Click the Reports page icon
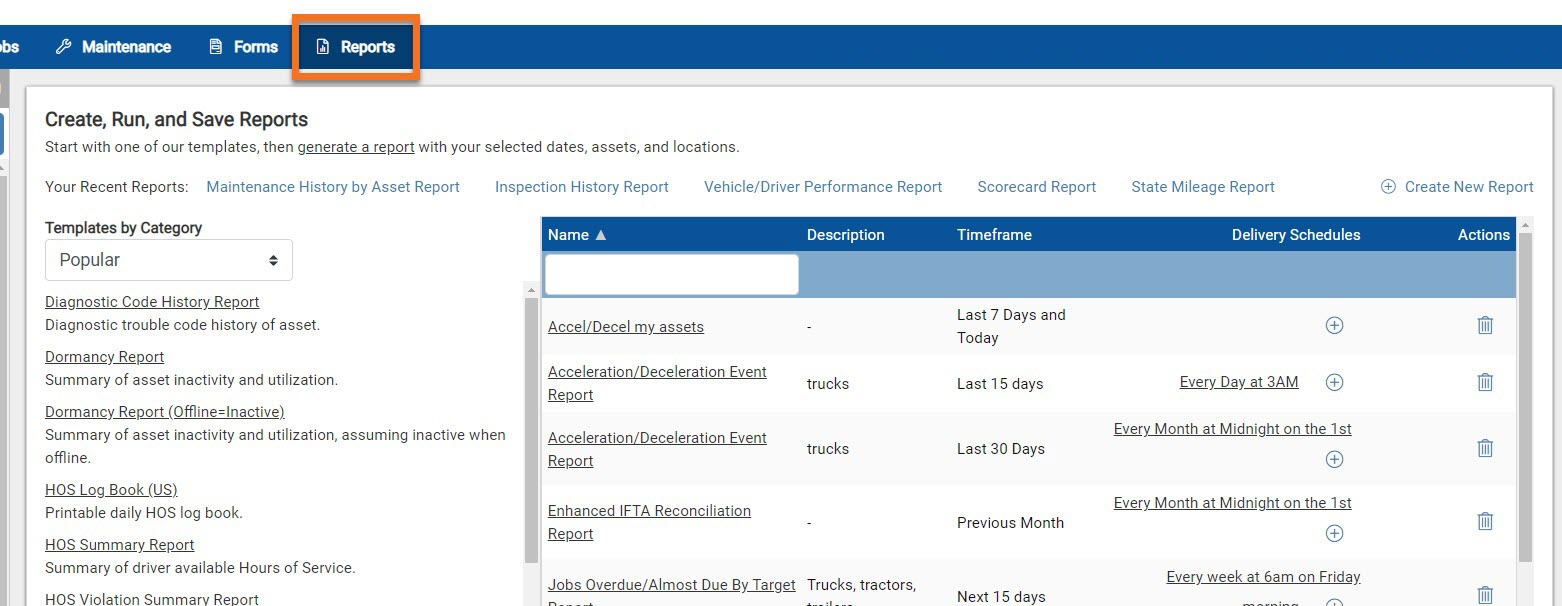The height and width of the screenshot is (606, 1562). tap(322, 46)
